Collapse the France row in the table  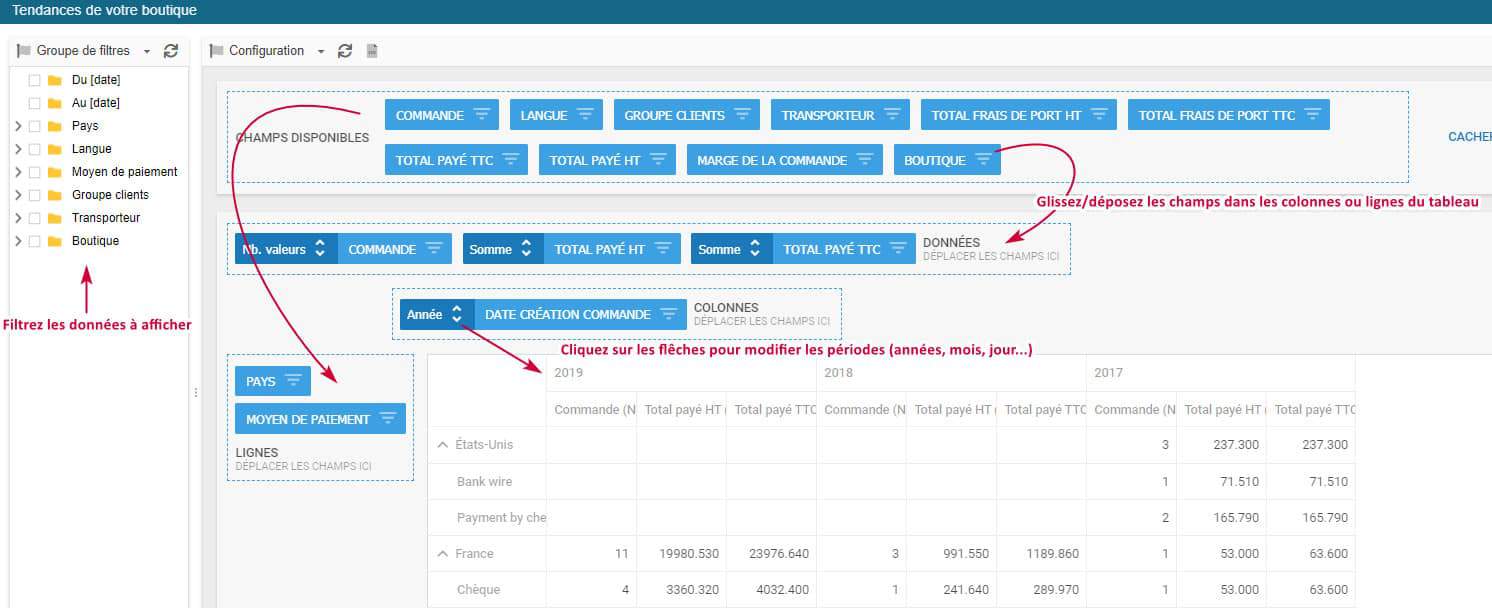[x=442, y=554]
